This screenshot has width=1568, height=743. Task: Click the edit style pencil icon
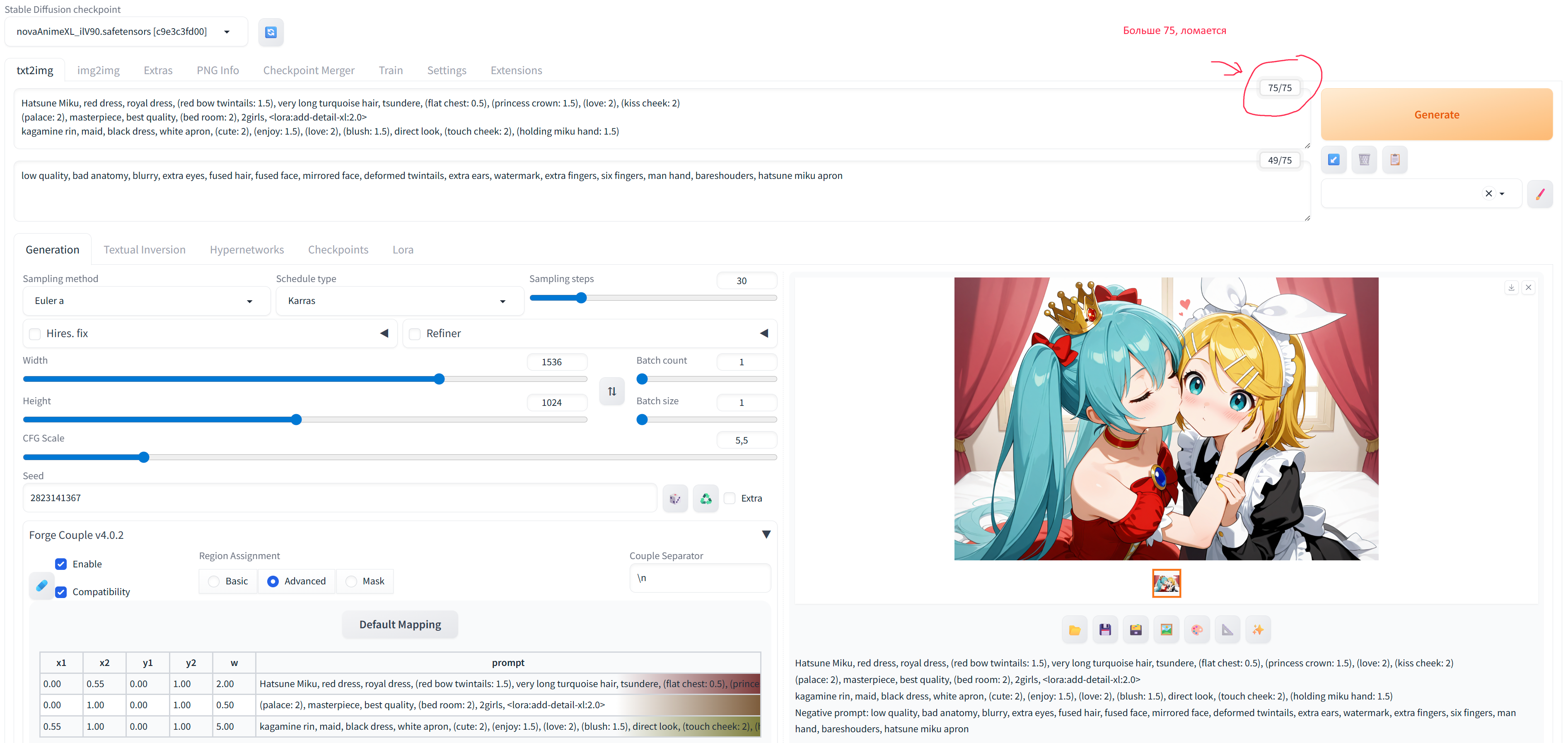coord(1539,194)
